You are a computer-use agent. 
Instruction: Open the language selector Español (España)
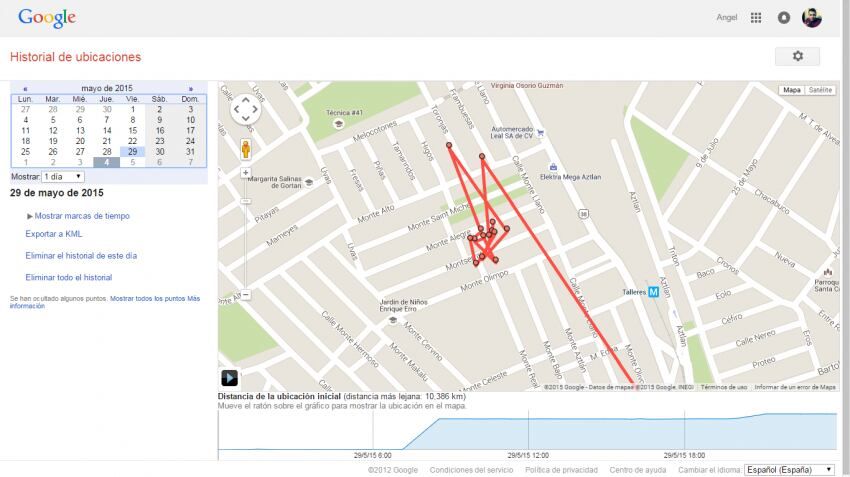[790, 469]
